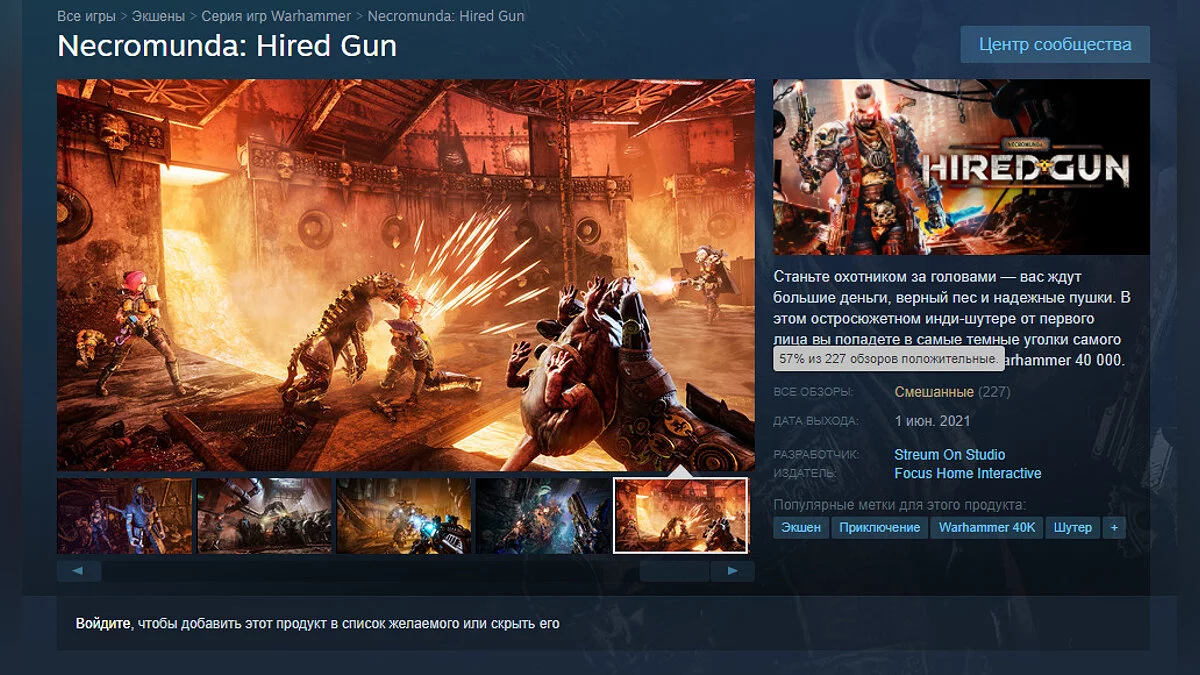1200x675 pixels.
Task: Click the 'Necromunda: Hired Gun' breadcrumb
Action: tap(446, 16)
